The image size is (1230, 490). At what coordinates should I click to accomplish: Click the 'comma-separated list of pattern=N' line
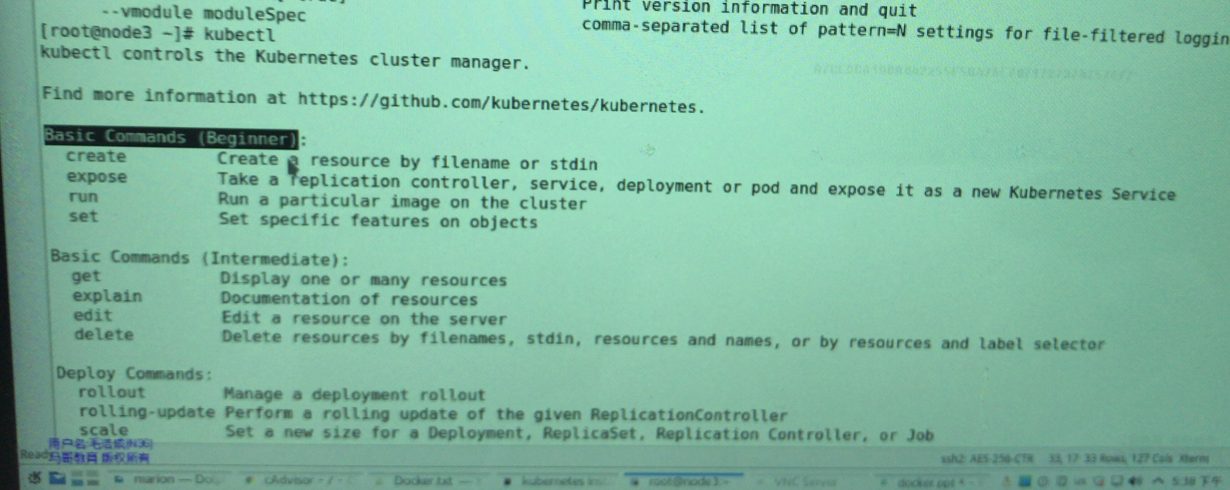point(905,30)
